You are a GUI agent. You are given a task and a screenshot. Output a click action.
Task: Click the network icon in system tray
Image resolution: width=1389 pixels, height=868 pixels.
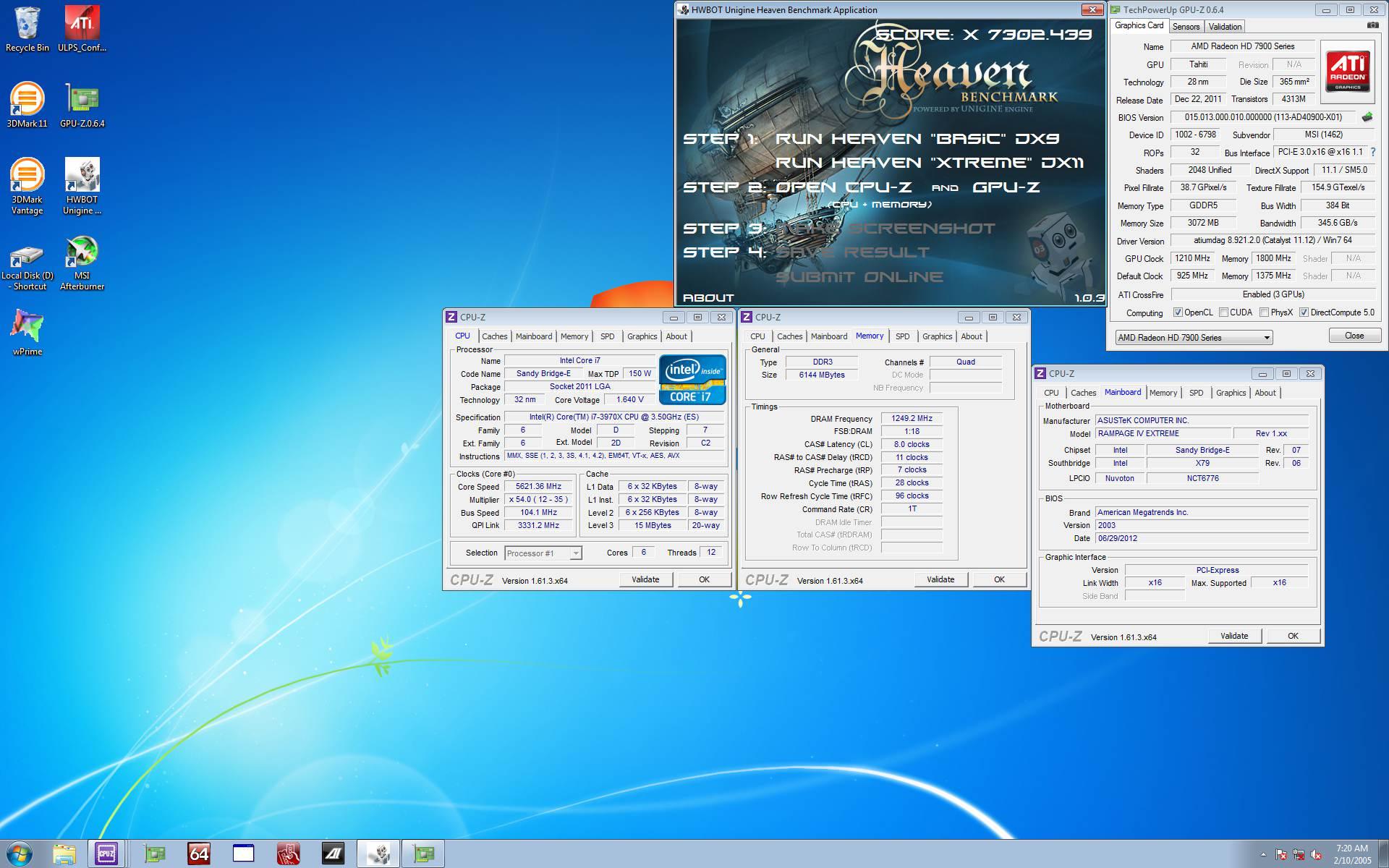[1299, 854]
